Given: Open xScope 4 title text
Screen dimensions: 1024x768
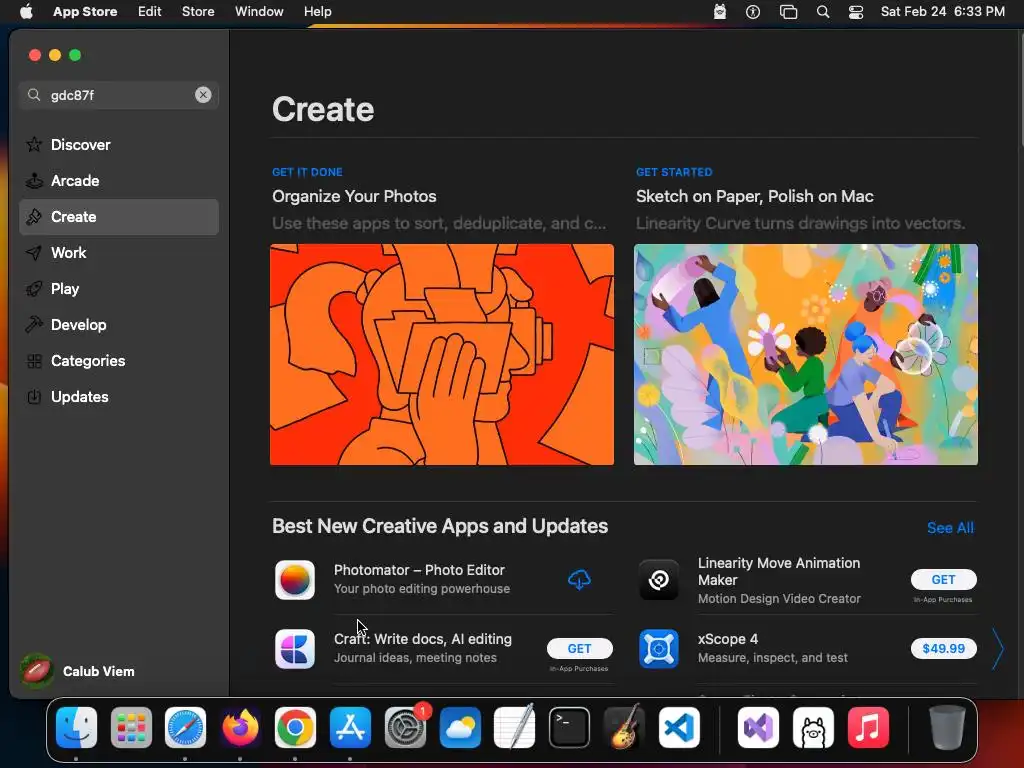Looking at the screenshot, I should [x=728, y=639].
